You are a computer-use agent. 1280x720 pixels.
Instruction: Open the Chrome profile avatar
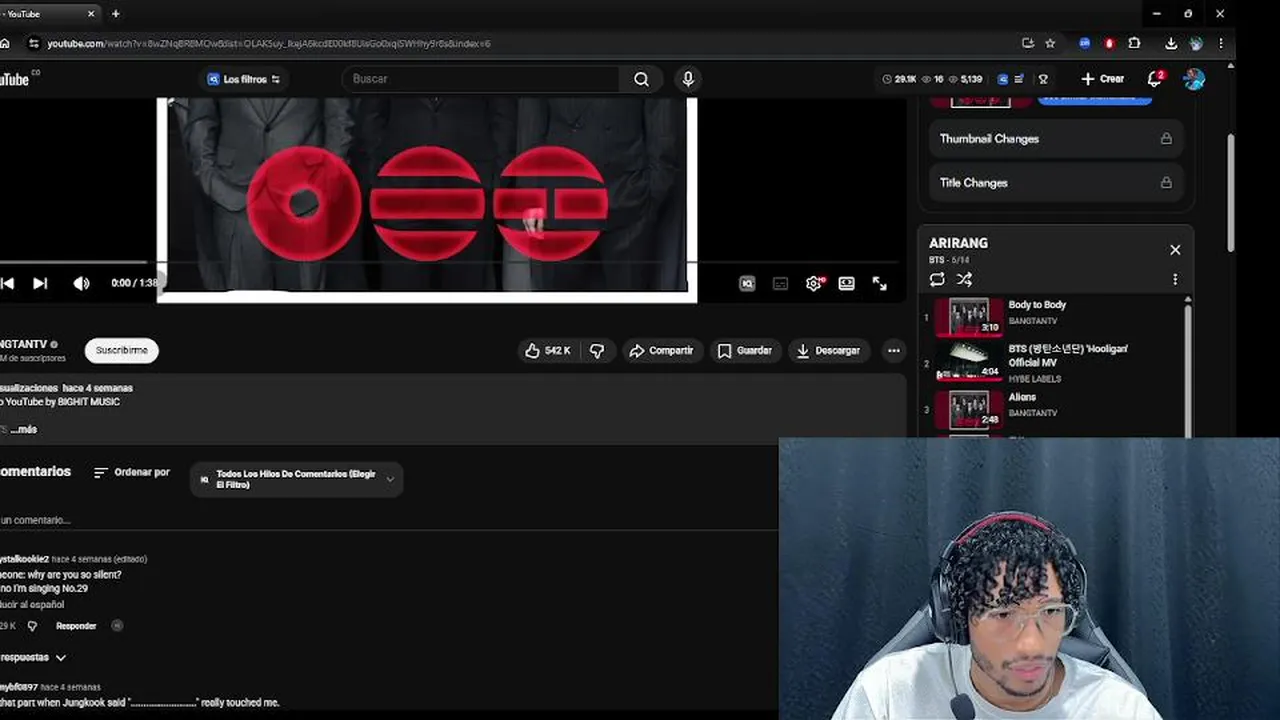point(1196,43)
